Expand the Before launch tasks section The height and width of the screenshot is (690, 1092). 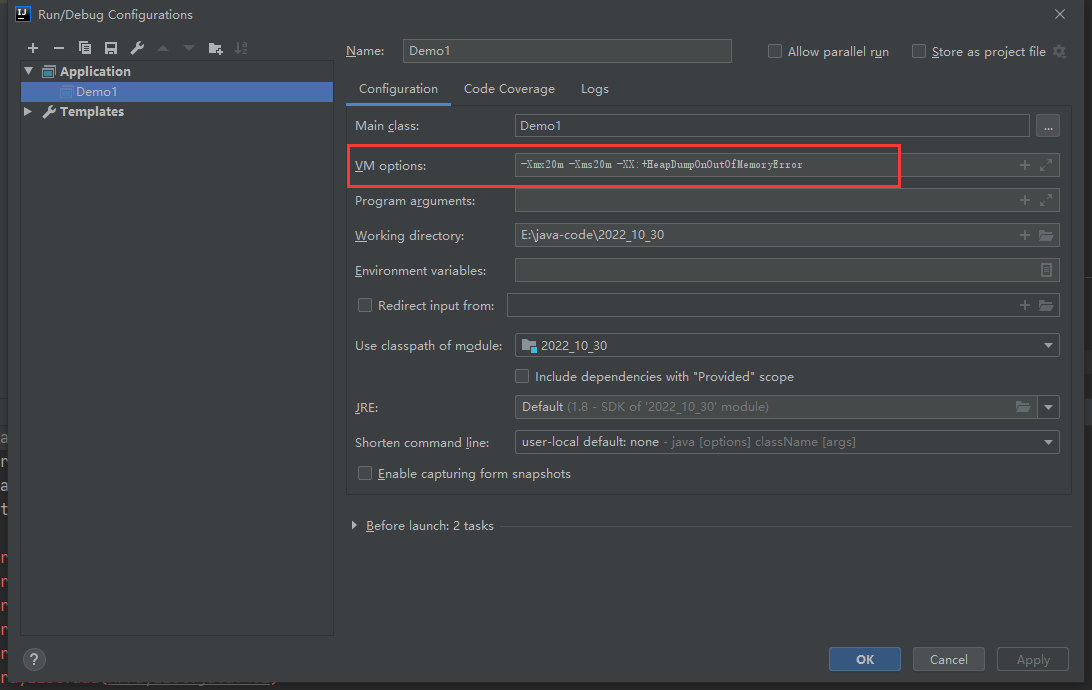pos(355,526)
